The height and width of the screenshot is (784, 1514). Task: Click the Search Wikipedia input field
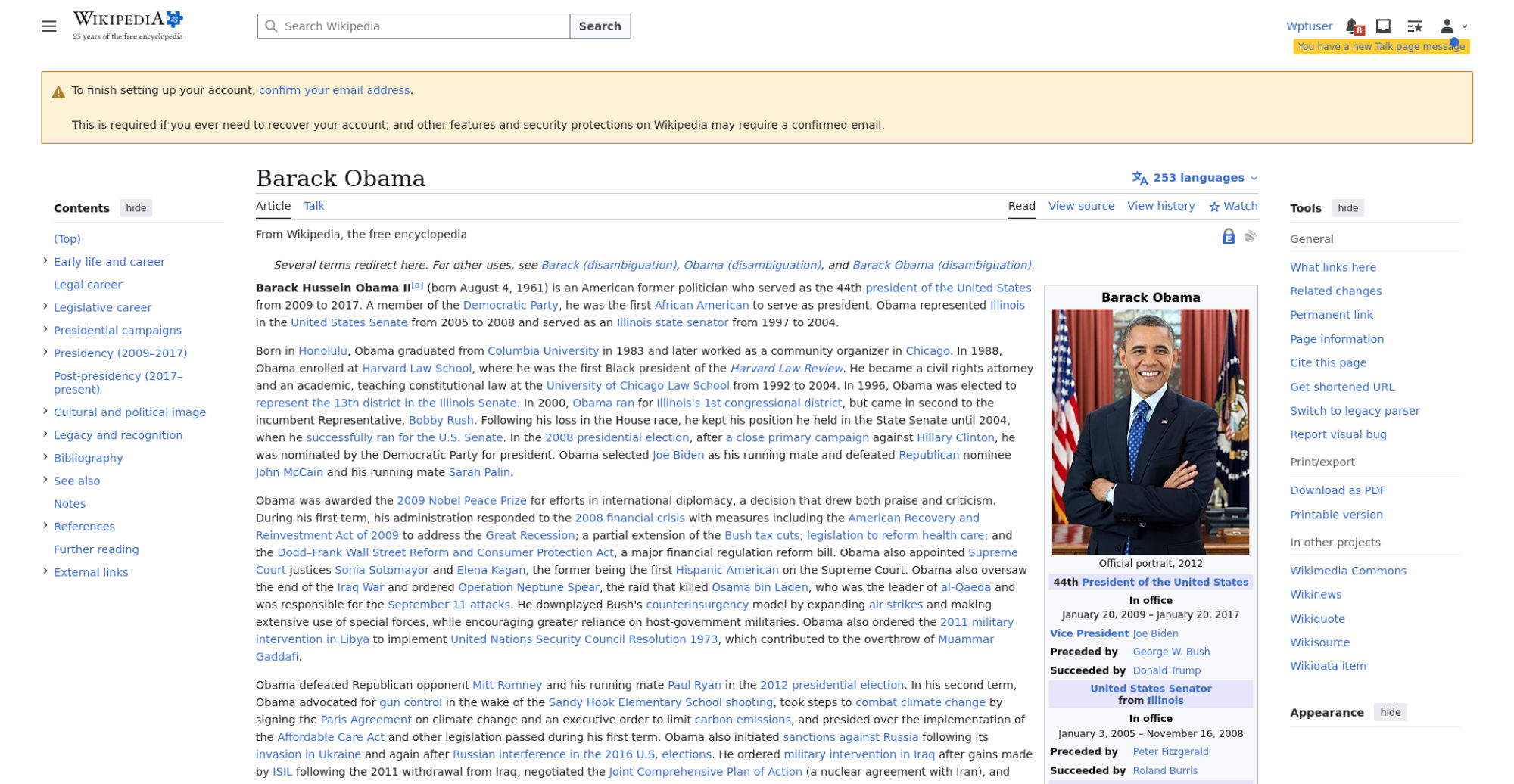click(413, 26)
